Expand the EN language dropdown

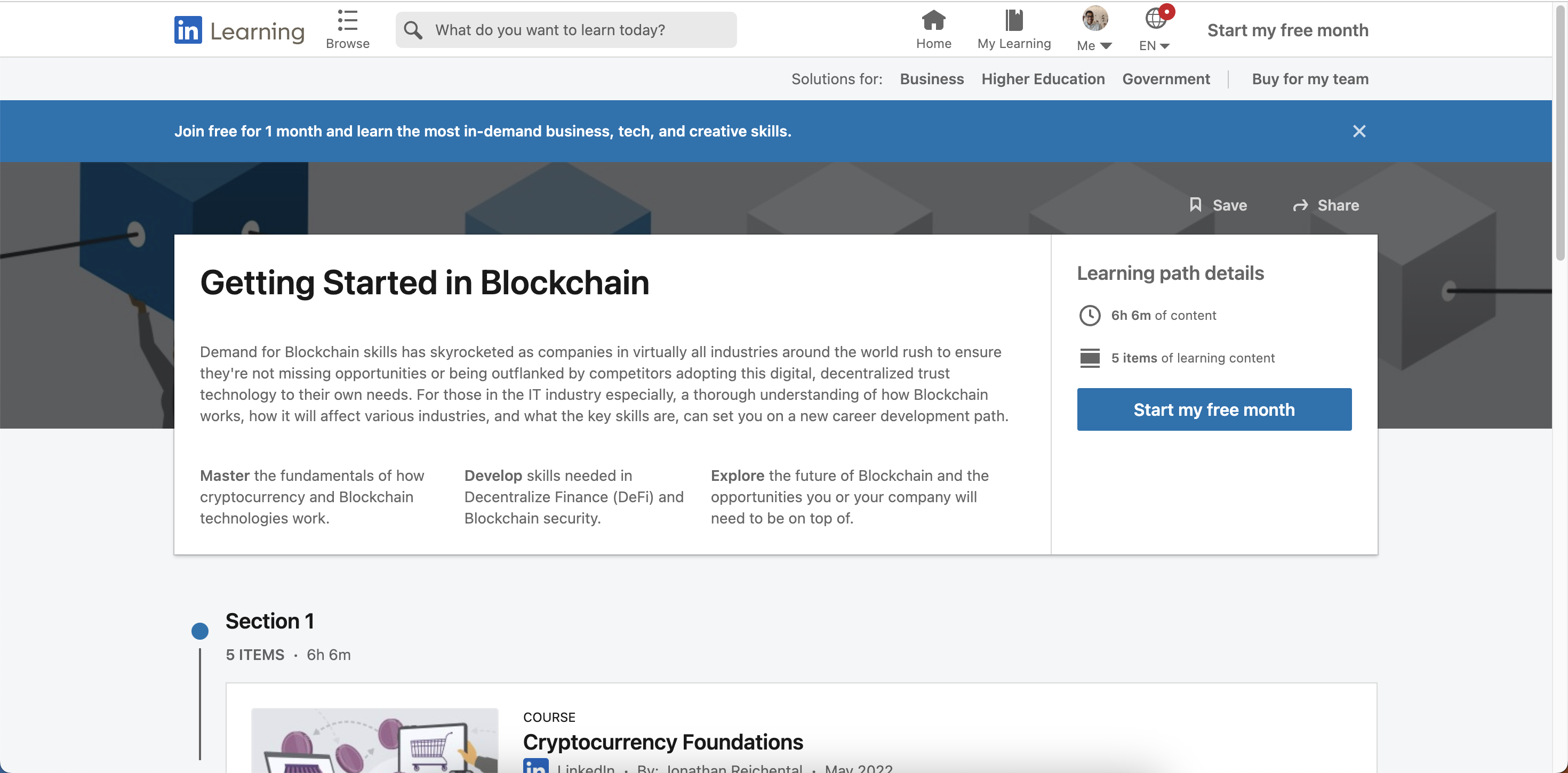[x=1164, y=46]
